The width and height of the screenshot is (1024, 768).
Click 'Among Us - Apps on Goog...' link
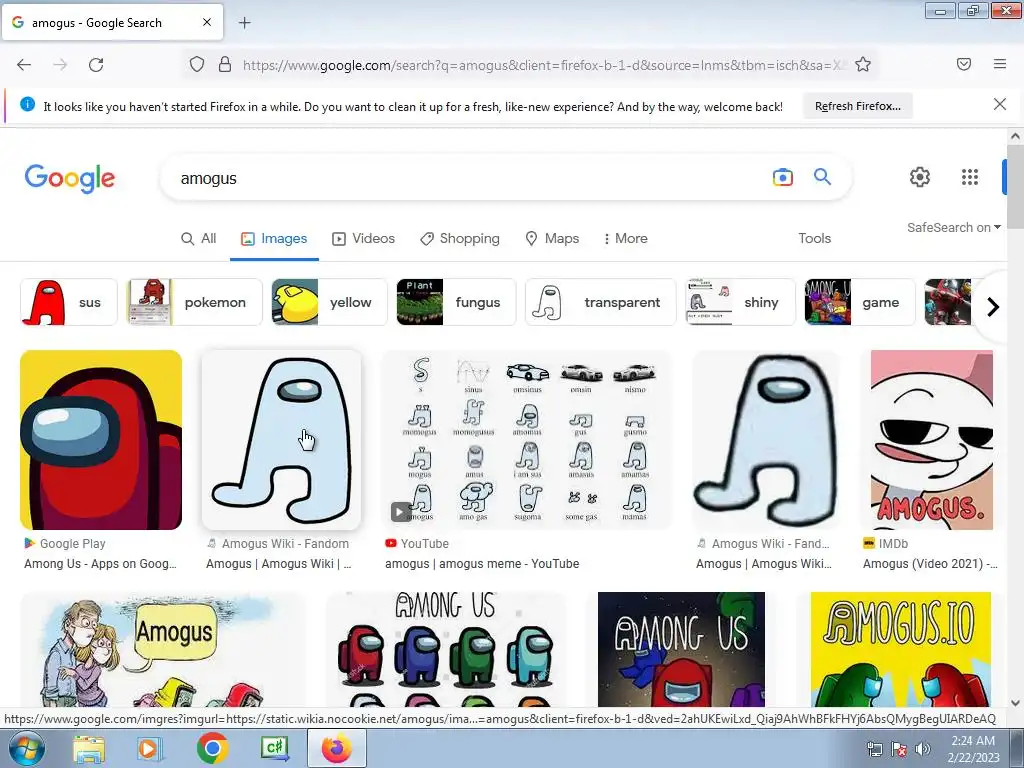point(101,564)
